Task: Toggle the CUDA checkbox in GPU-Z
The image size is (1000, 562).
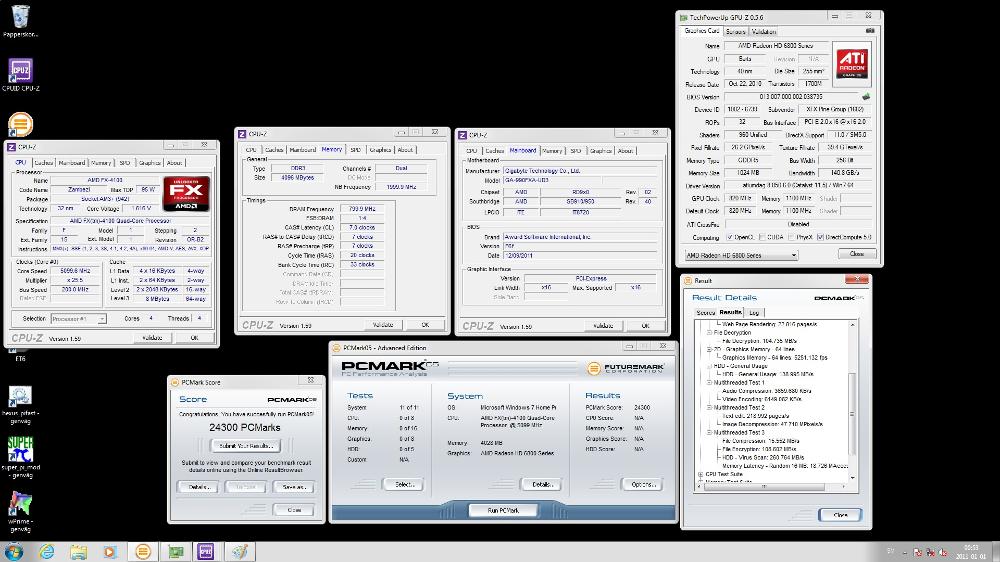Action: (762, 237)
